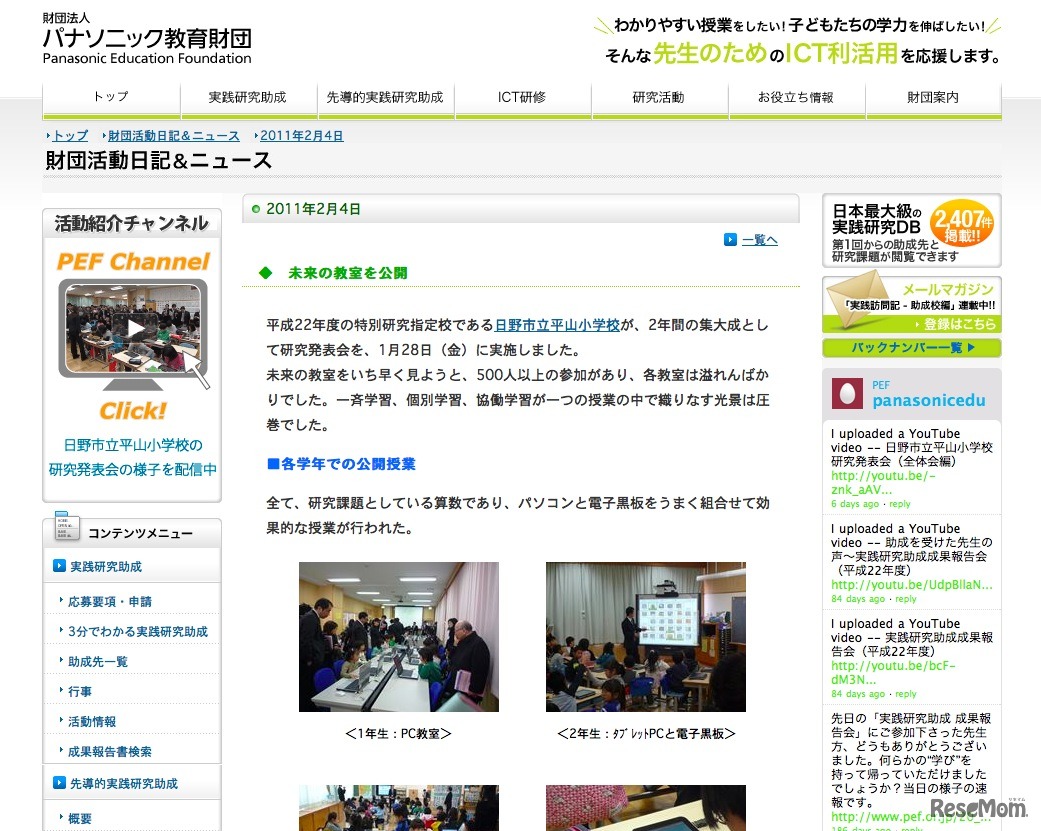Open the panasonicedu Twitter profile icon

pos(846,392)
